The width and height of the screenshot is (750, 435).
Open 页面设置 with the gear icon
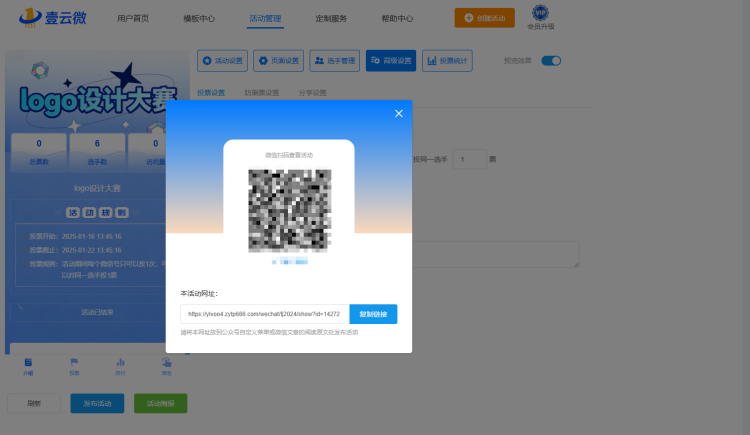tap(278, 61)
